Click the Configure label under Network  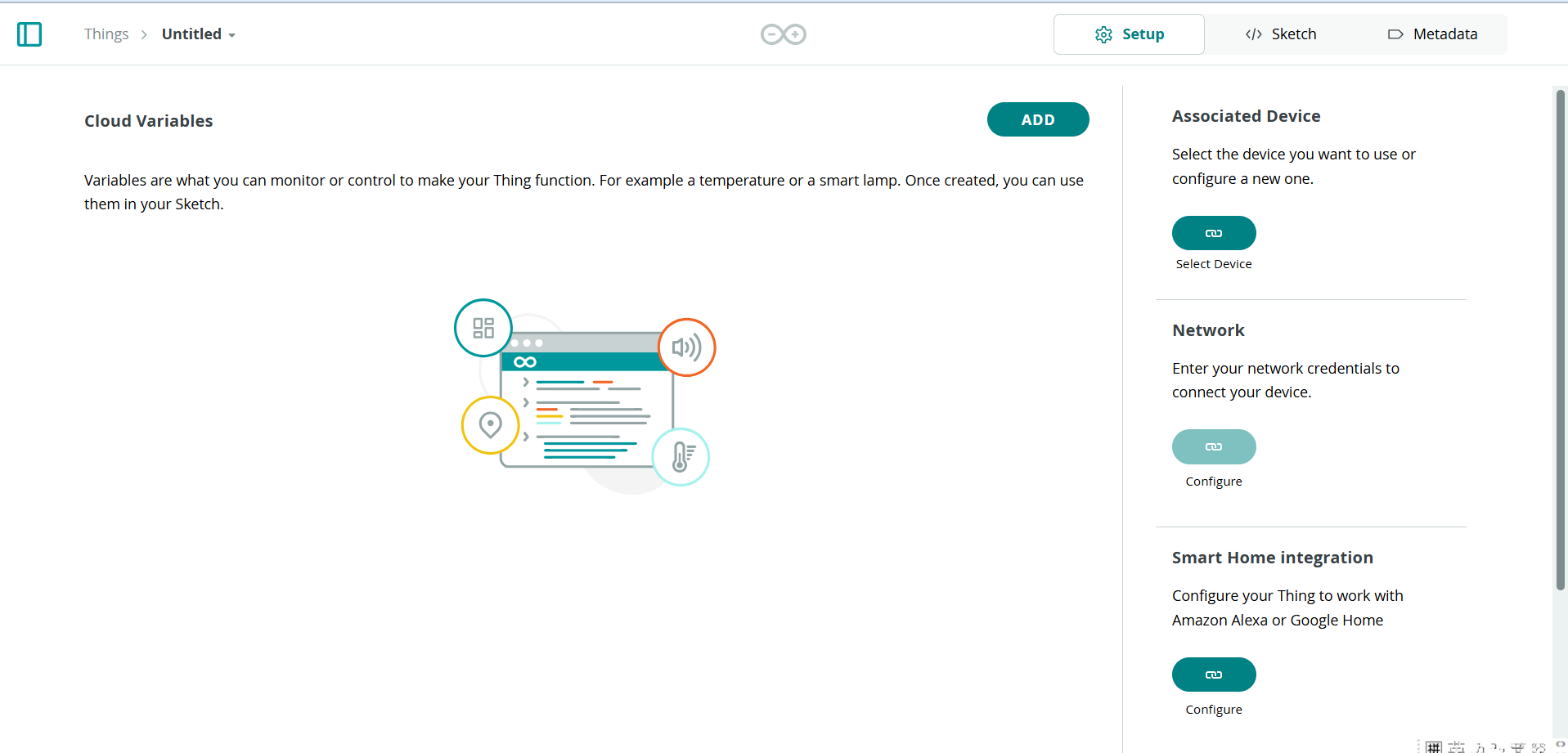1214,482
